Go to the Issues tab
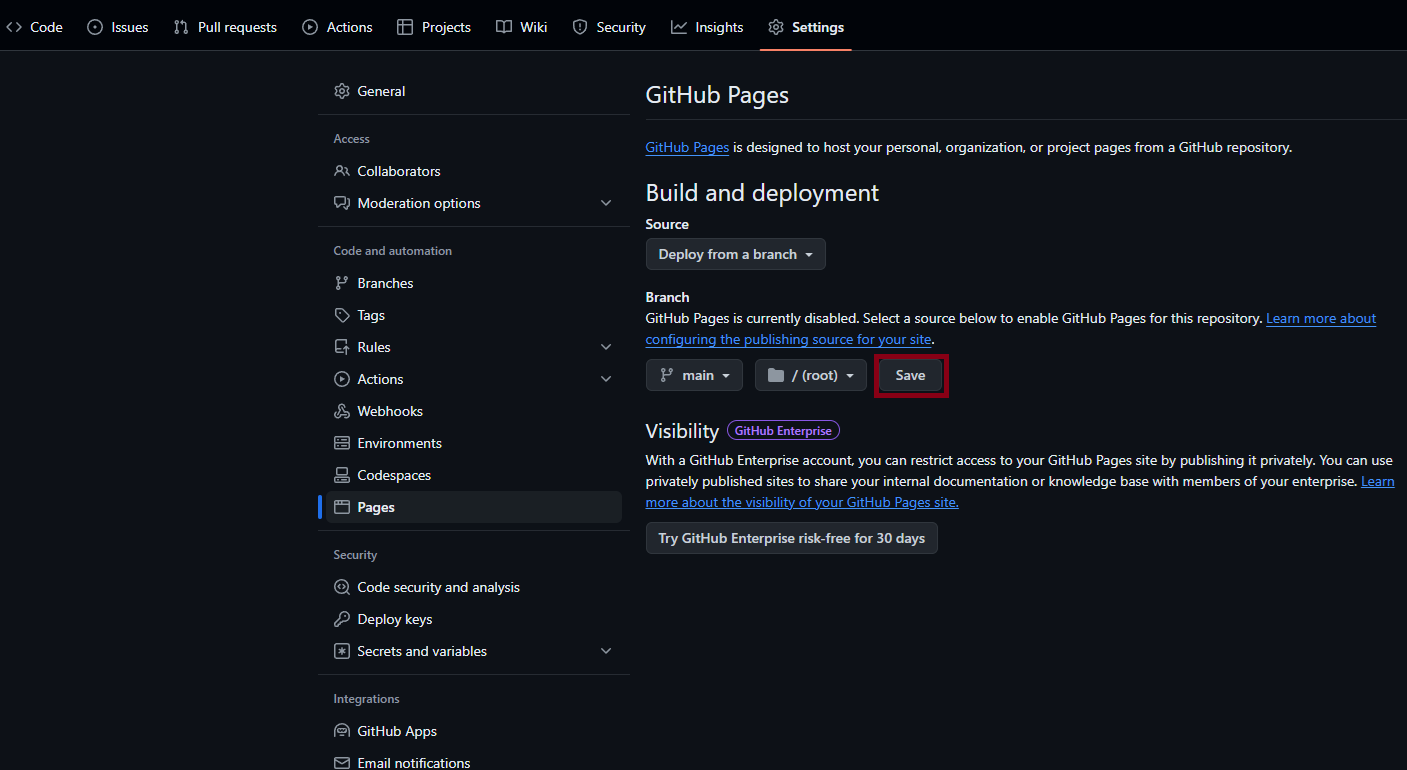 click(x=118, y=27)
